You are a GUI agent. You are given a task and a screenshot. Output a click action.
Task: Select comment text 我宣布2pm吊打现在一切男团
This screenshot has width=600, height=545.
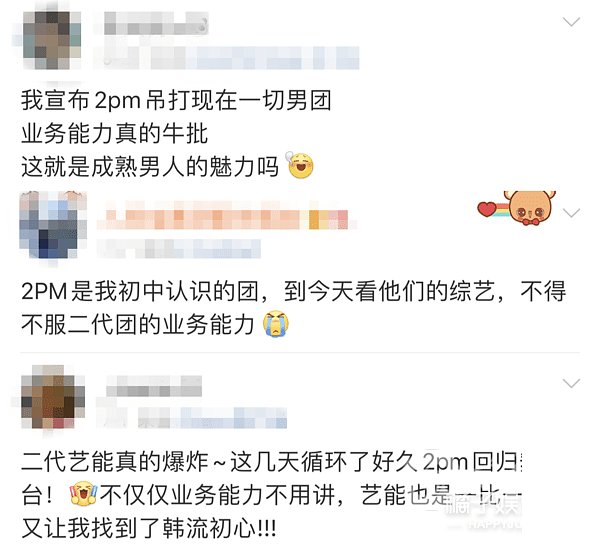[x=176, y=100]
